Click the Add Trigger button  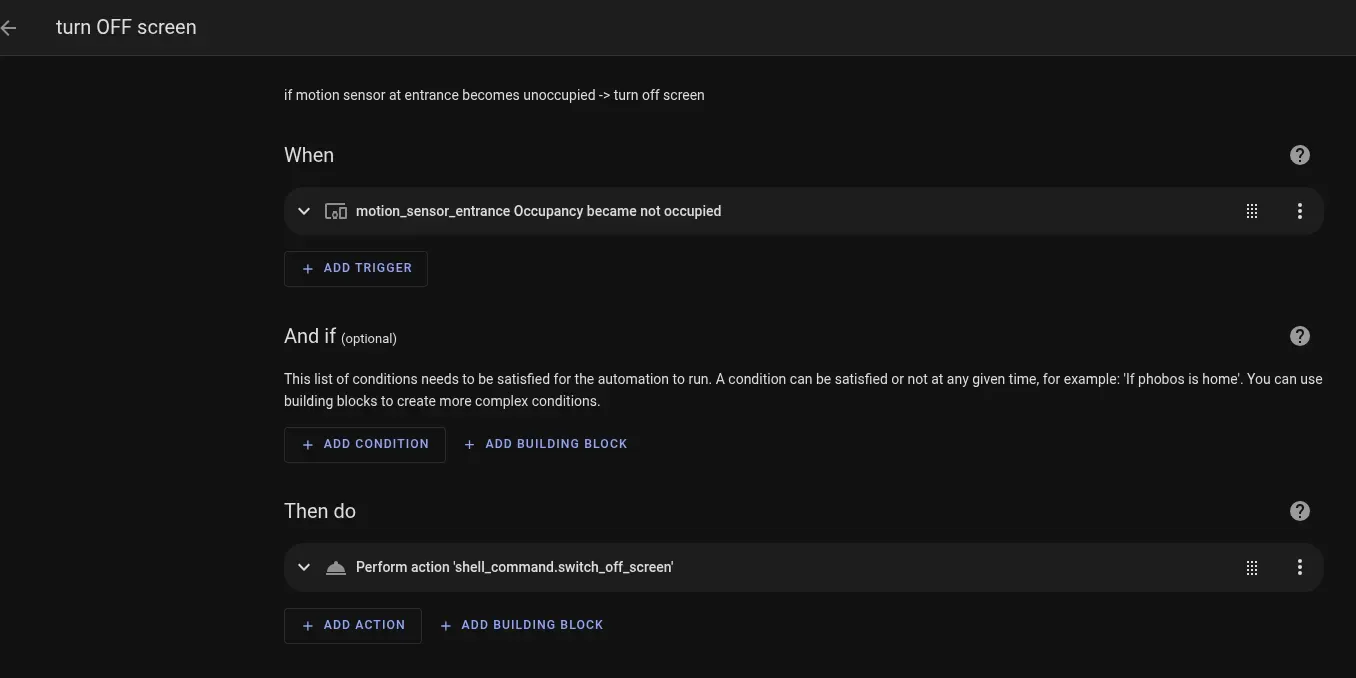pyautogui.click(x=356, y=269)
